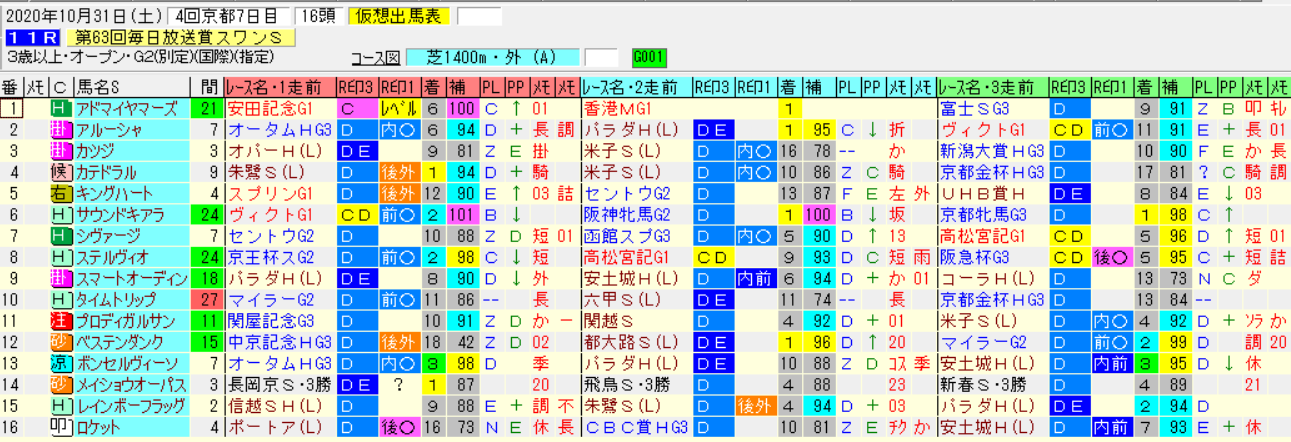Click the 11R race number badge
This screenshot has height=442, width=1291.
[33, 37]
